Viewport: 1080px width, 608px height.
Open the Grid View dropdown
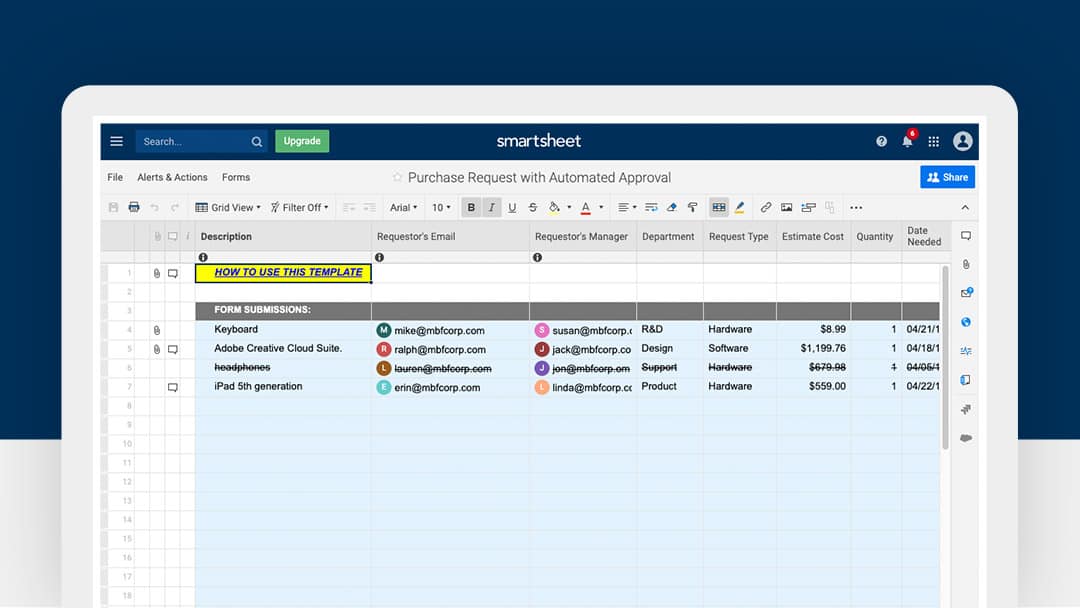point(227,207)
